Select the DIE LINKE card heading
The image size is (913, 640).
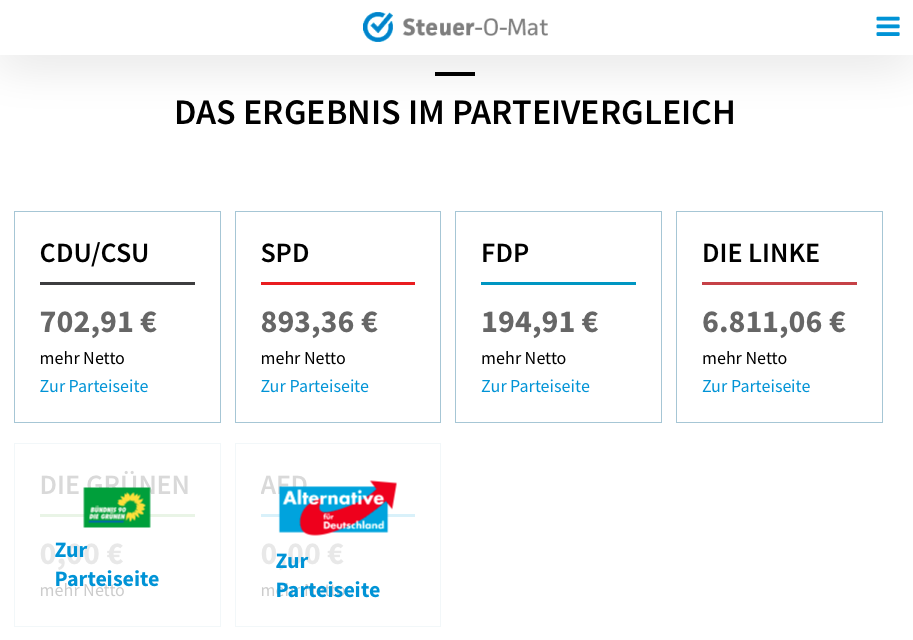coord(761,253)
